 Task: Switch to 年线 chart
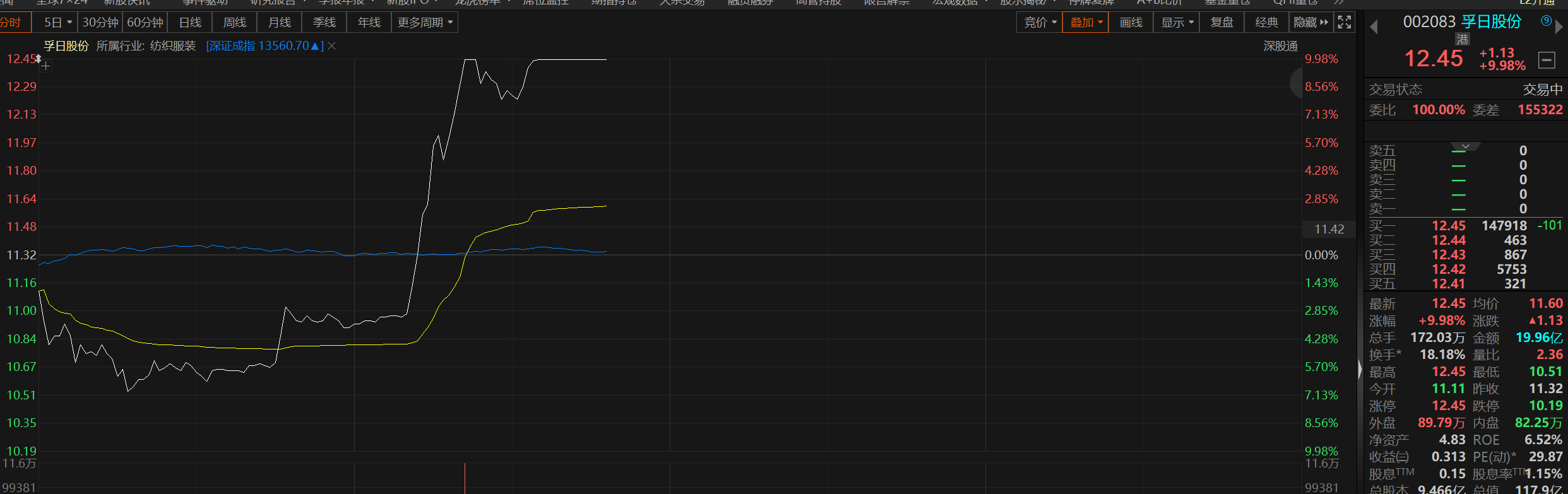369,23
